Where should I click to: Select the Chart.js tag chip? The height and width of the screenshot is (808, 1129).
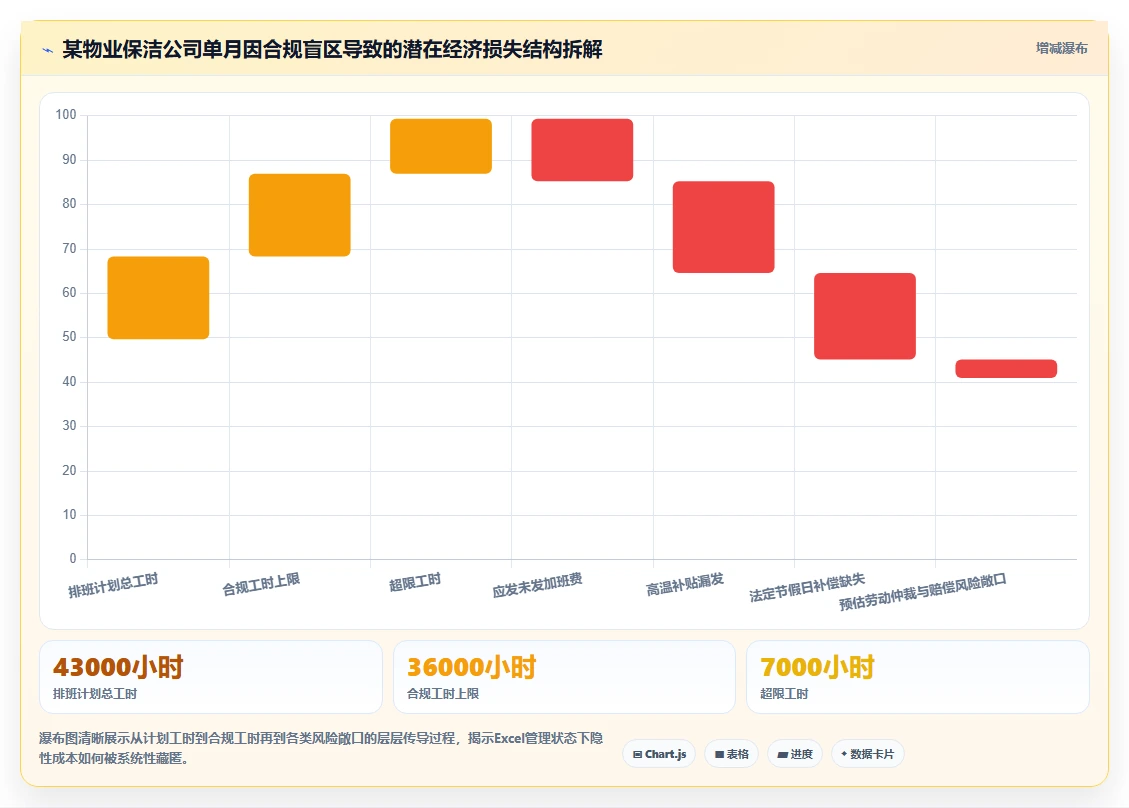click(659, 754)
